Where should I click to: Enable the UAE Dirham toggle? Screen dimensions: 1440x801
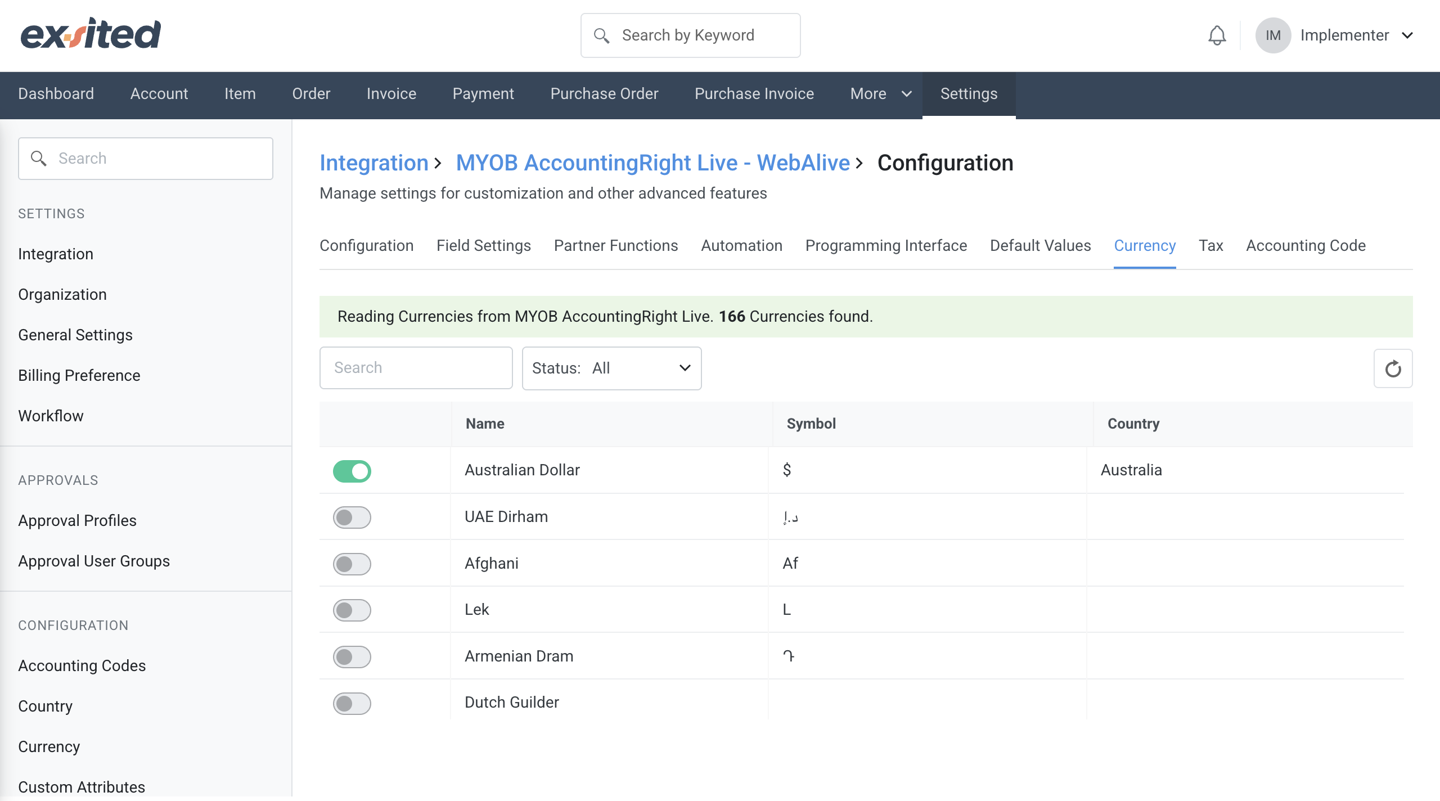(352, 517)
